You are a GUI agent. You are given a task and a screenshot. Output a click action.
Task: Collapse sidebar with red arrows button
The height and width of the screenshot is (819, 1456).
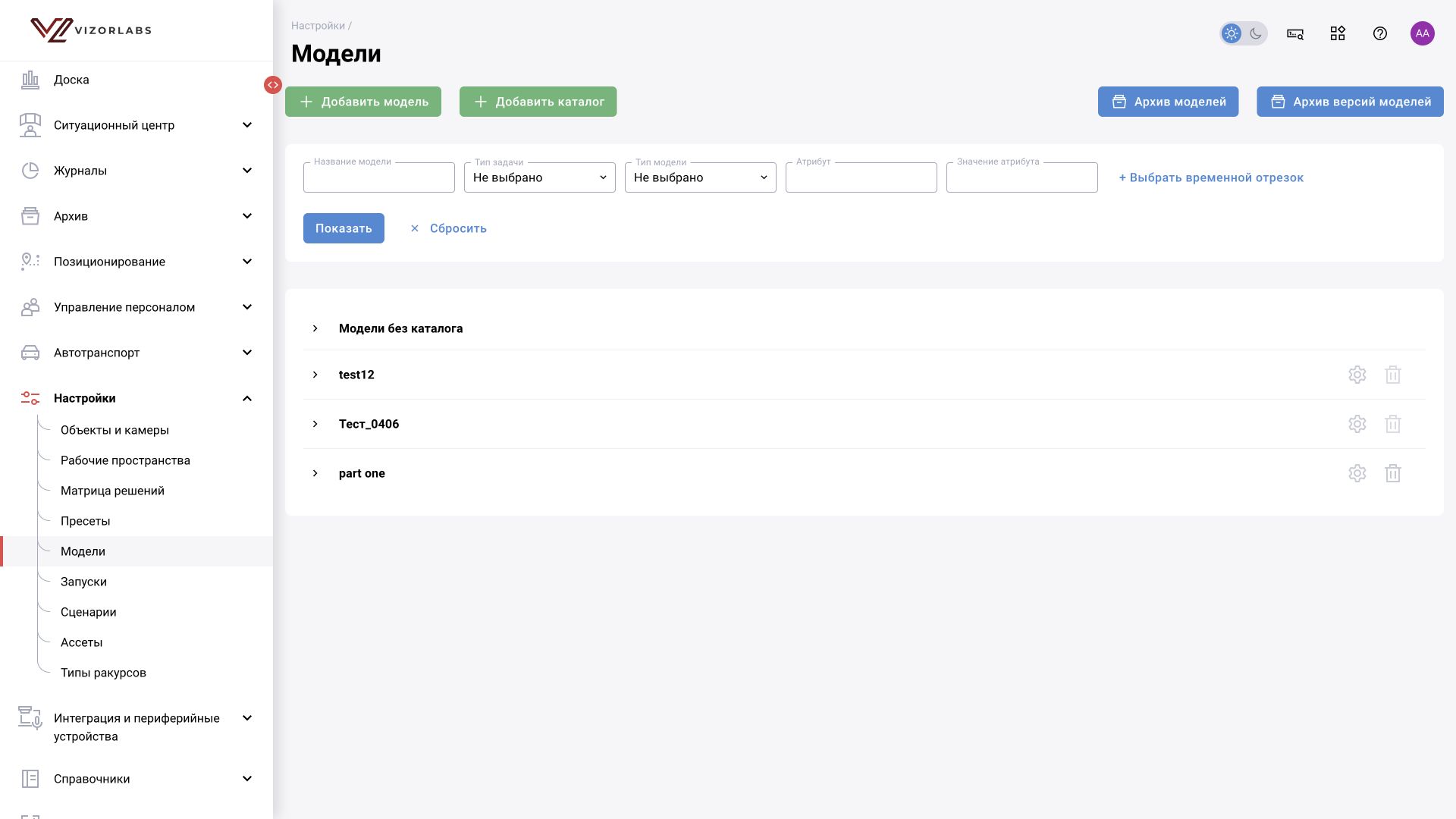[x=273, y=85]
